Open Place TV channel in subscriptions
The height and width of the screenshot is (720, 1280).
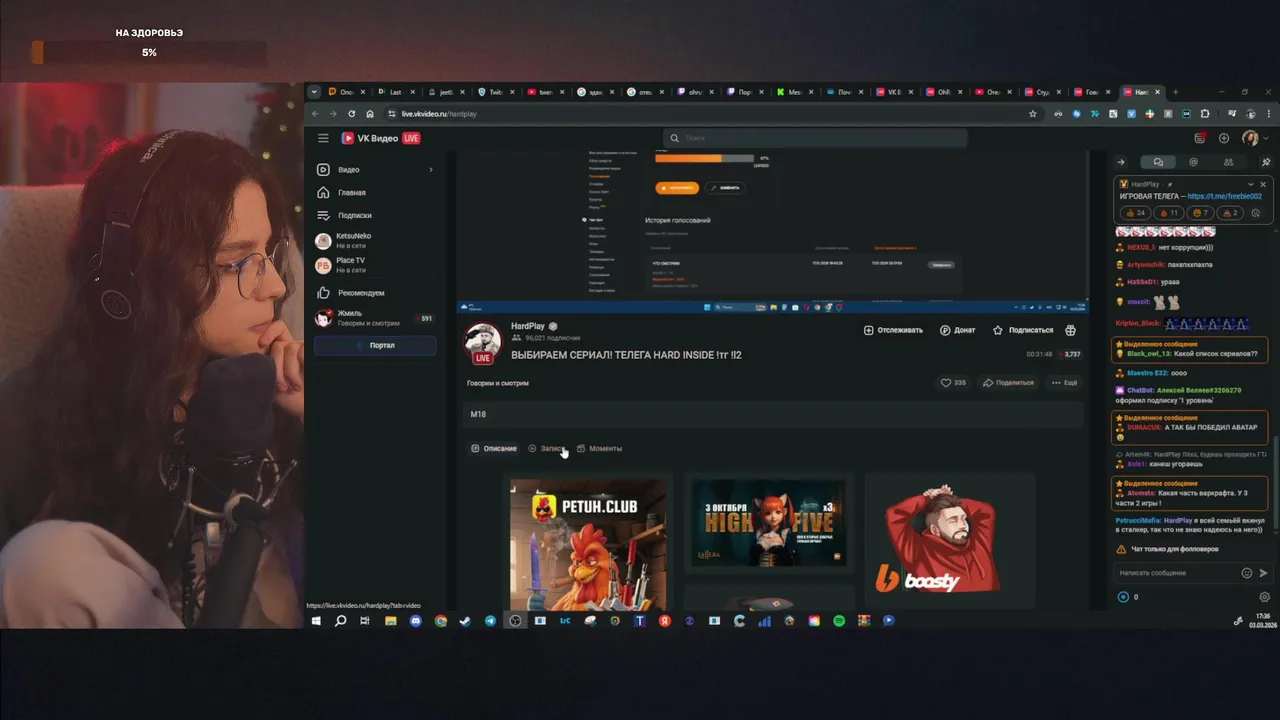[x=375, y=265]
